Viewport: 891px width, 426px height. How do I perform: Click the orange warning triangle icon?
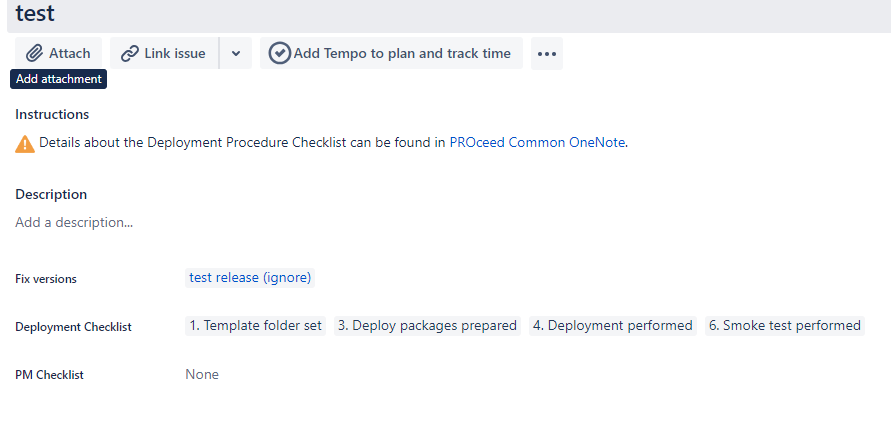tap(24, 144)
